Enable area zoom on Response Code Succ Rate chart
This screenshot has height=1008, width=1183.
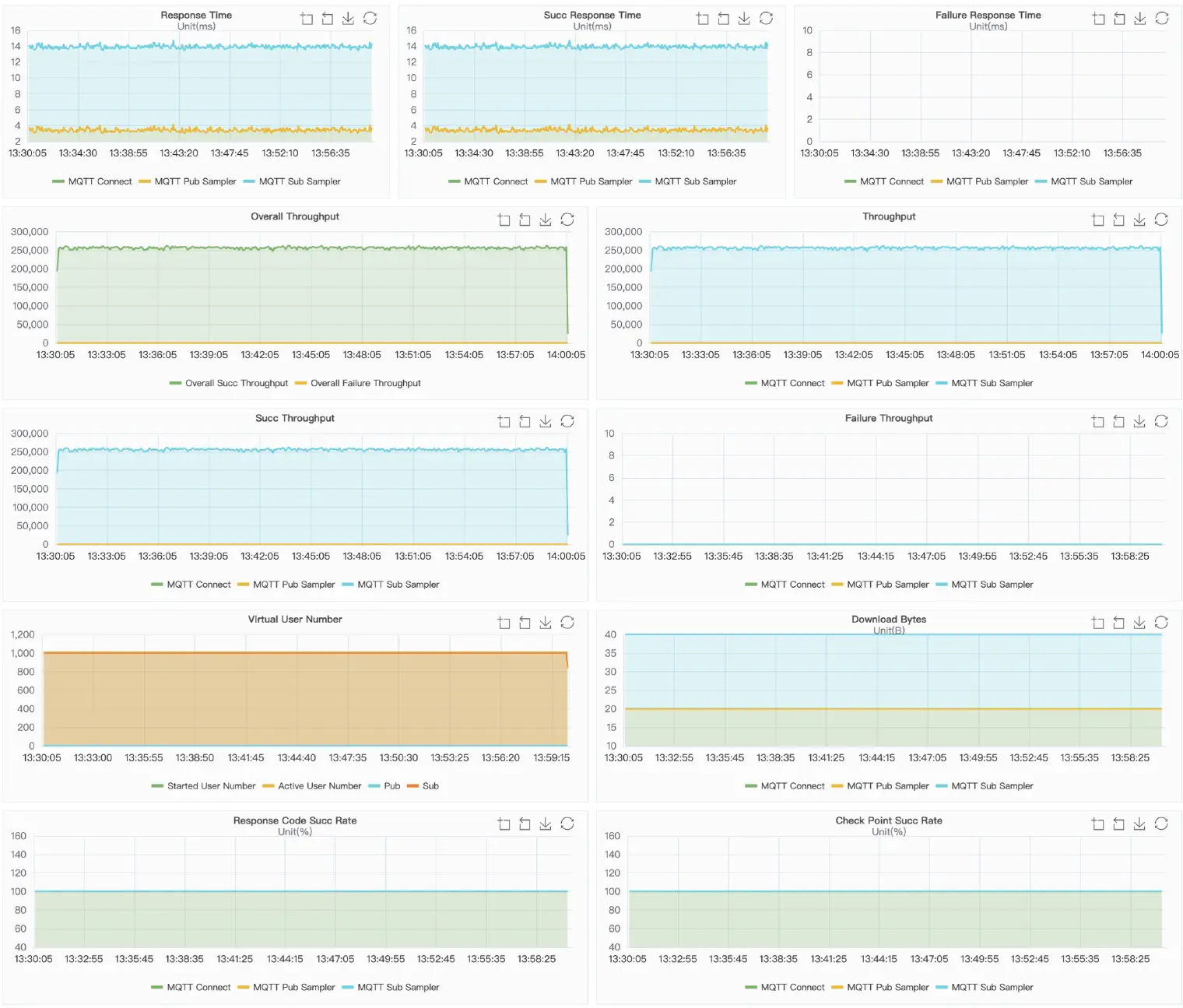(504, 824)
